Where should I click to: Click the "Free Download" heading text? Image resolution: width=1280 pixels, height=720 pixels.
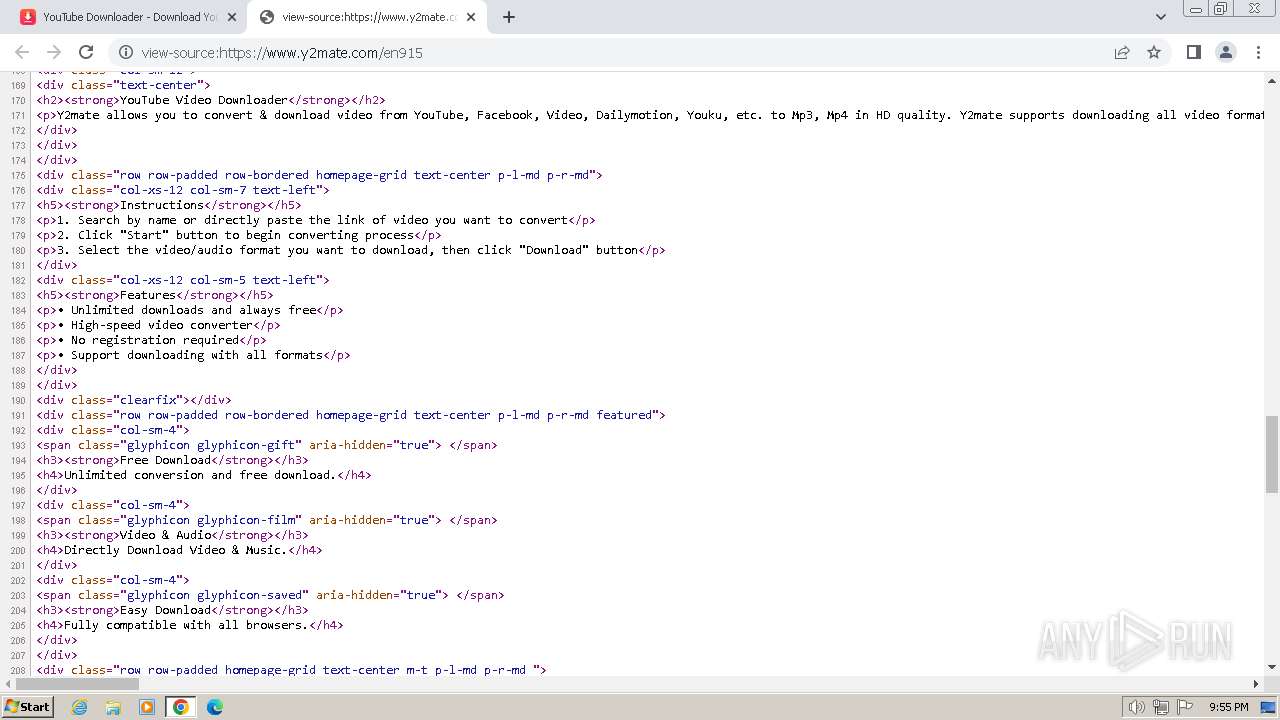click(165, 460)
